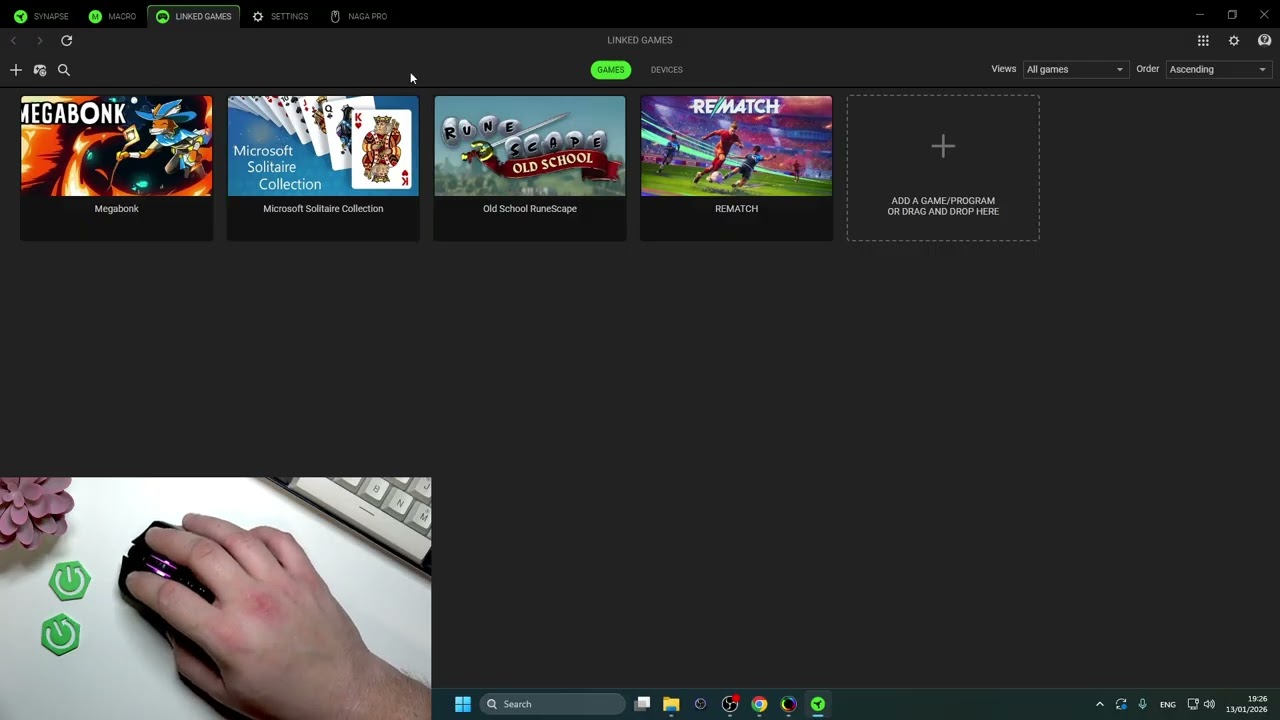Image resolution: width=1280 pixels, height=720 pixels.
Task: Open the Synapse tab
Action: (41, 16)
